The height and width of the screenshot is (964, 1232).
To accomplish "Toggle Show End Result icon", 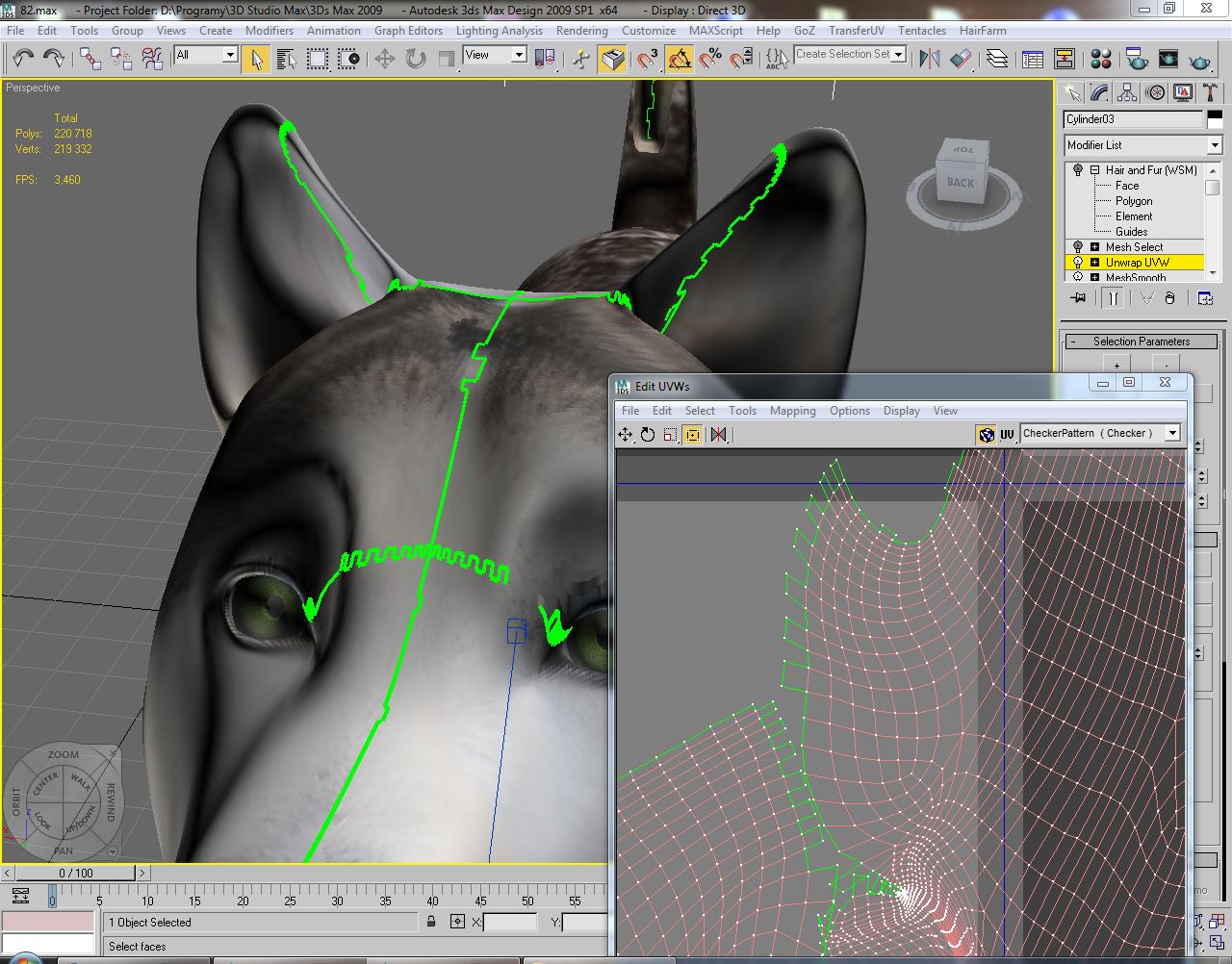I will [1114, 298].
